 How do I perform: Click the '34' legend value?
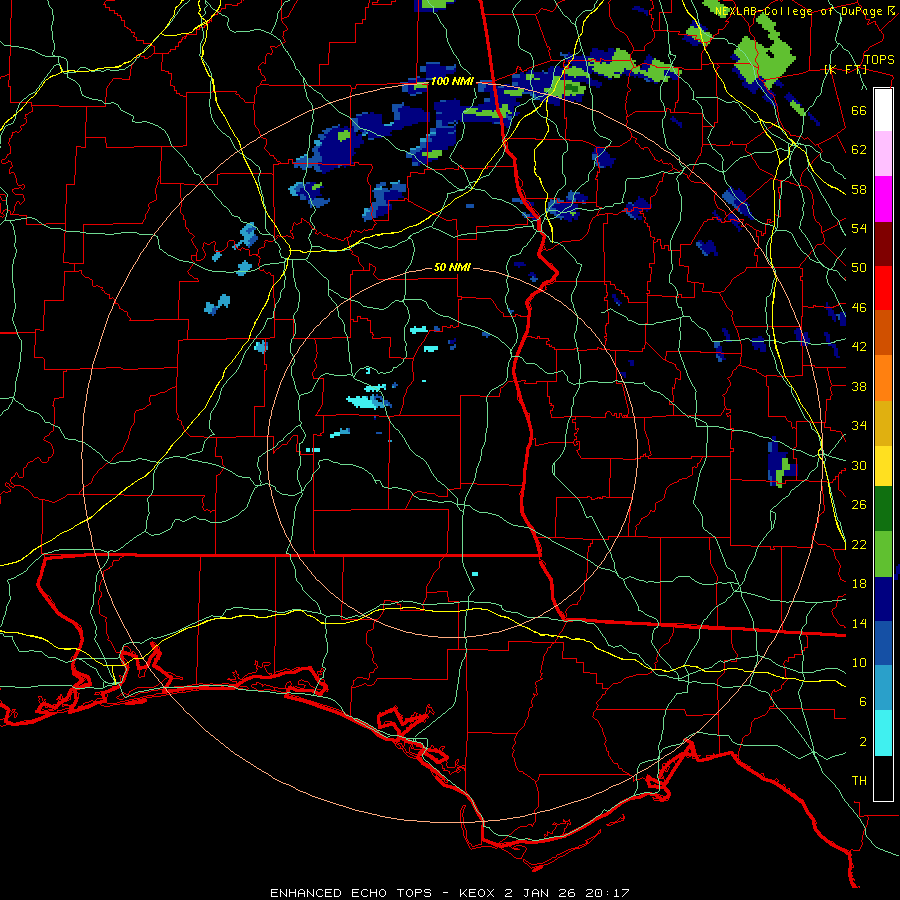(859, 426)
